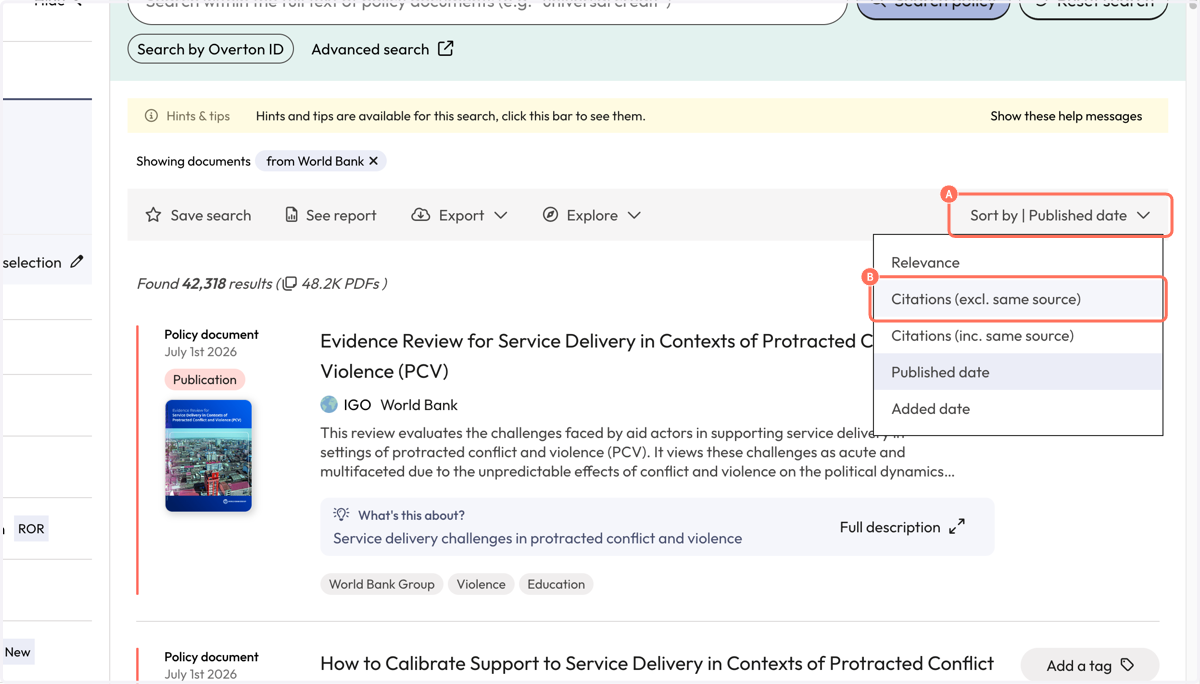Select Citations (excl. same source) option

point(1018,299)
